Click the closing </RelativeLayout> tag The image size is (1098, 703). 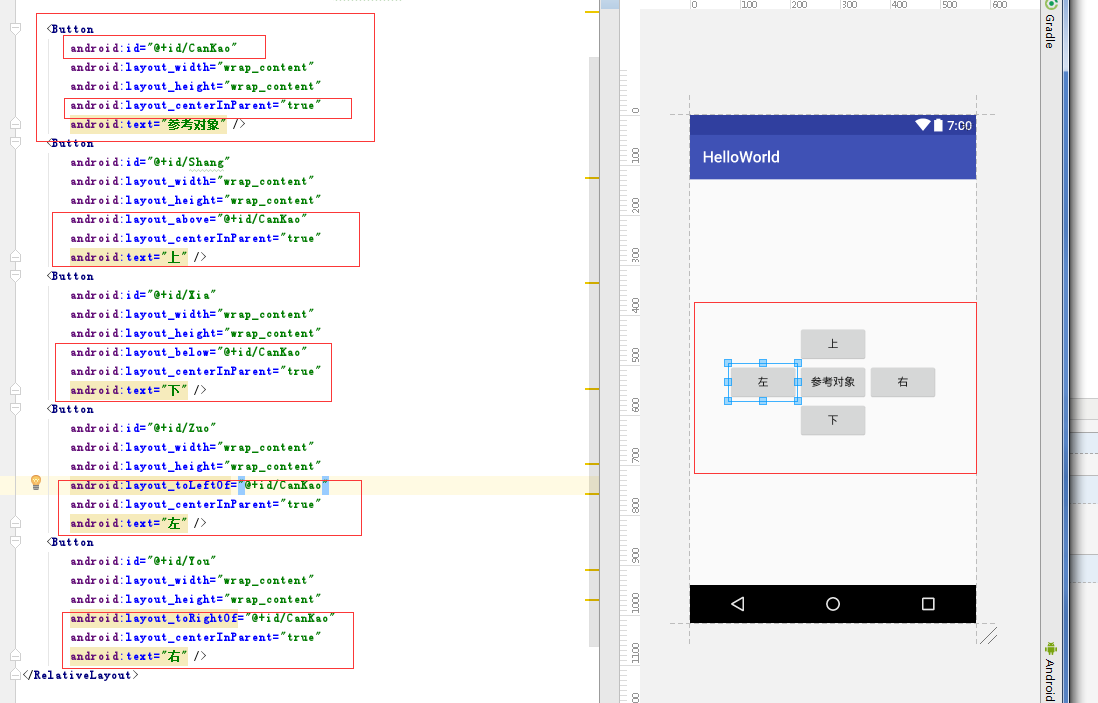click(x=81, y=675)
